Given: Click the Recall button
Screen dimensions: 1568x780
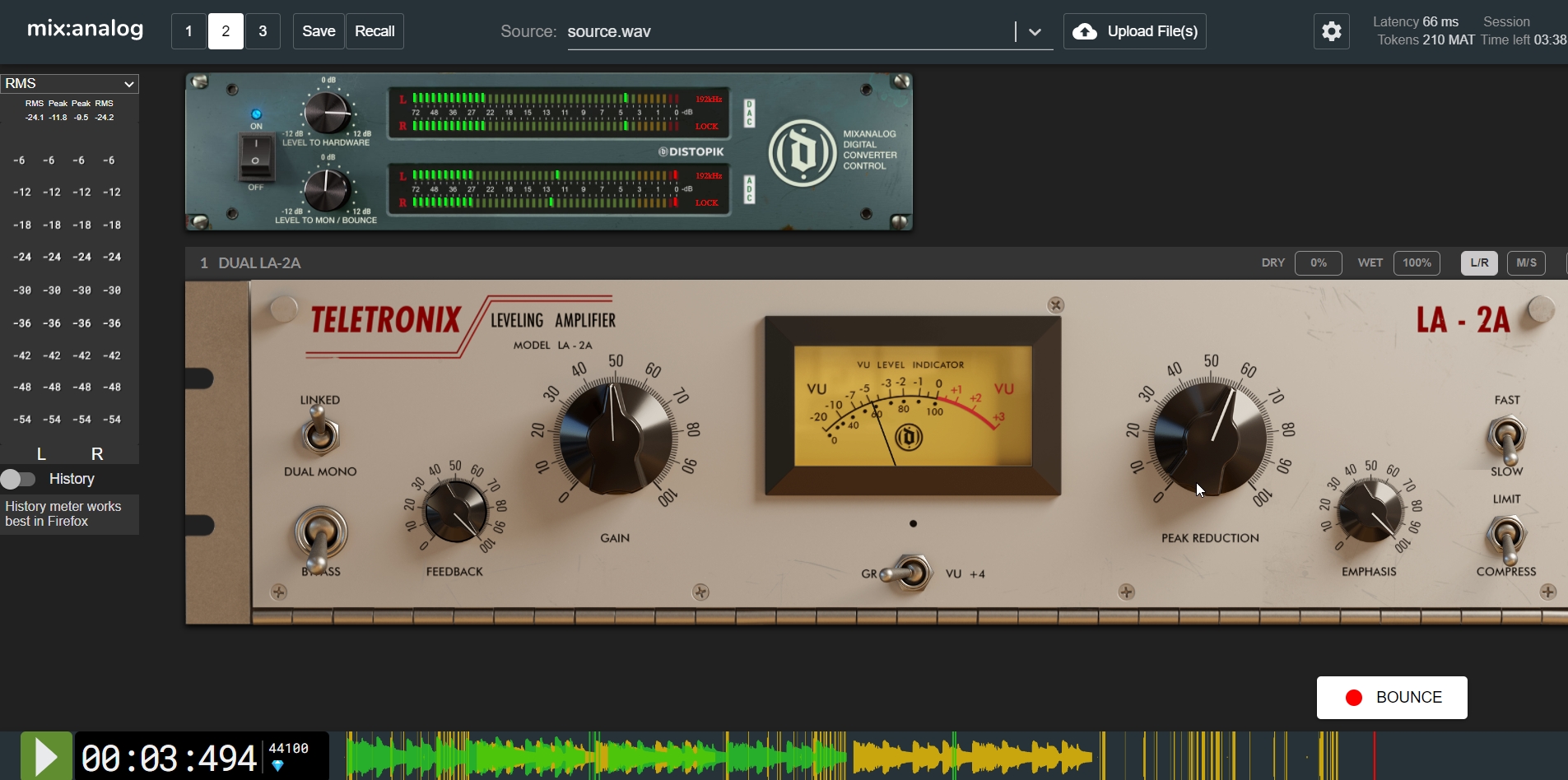Looking at the screenshot, I should tap(375, 31).
